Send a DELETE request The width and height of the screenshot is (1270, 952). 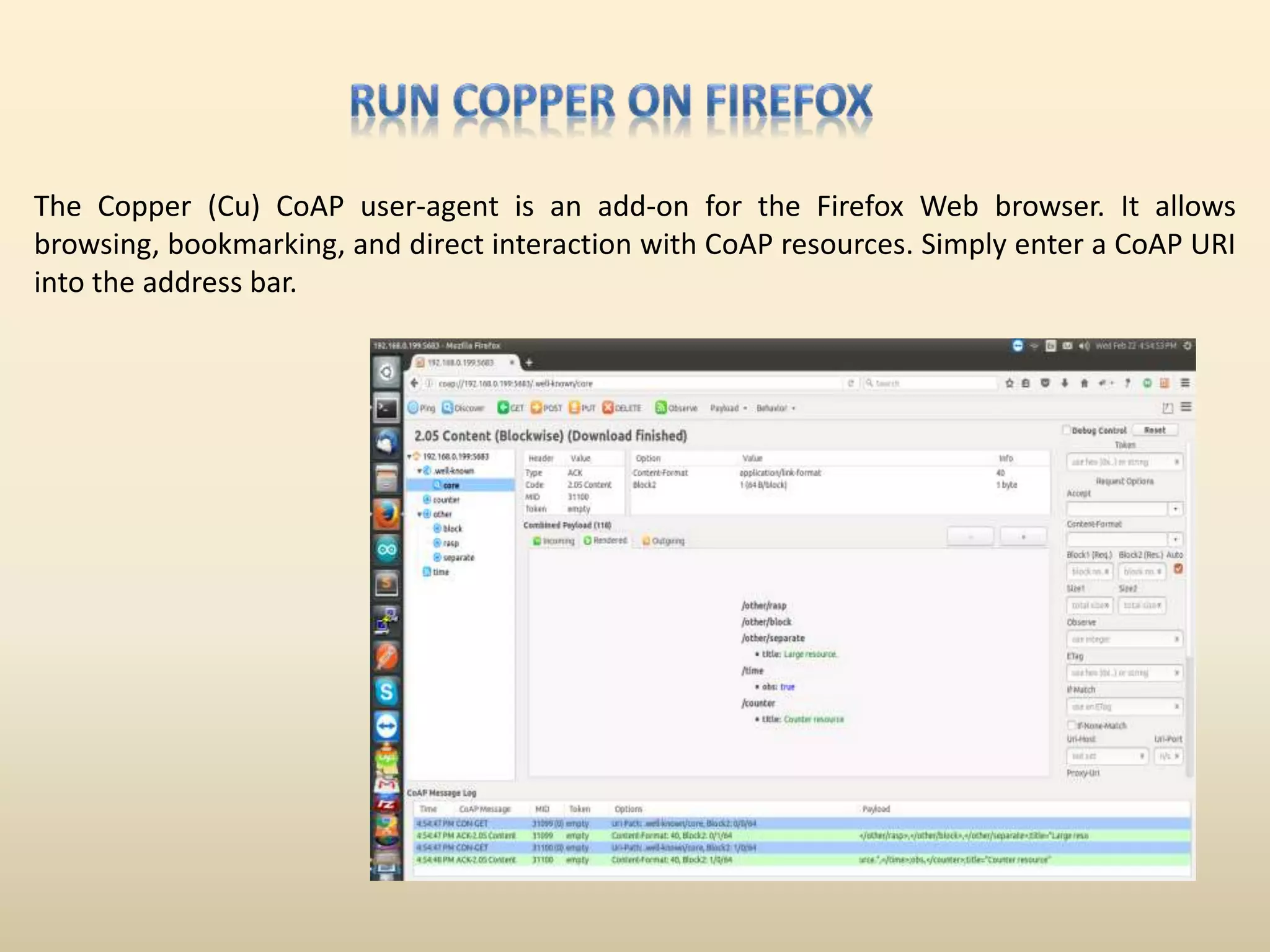(x=622, y=408)
